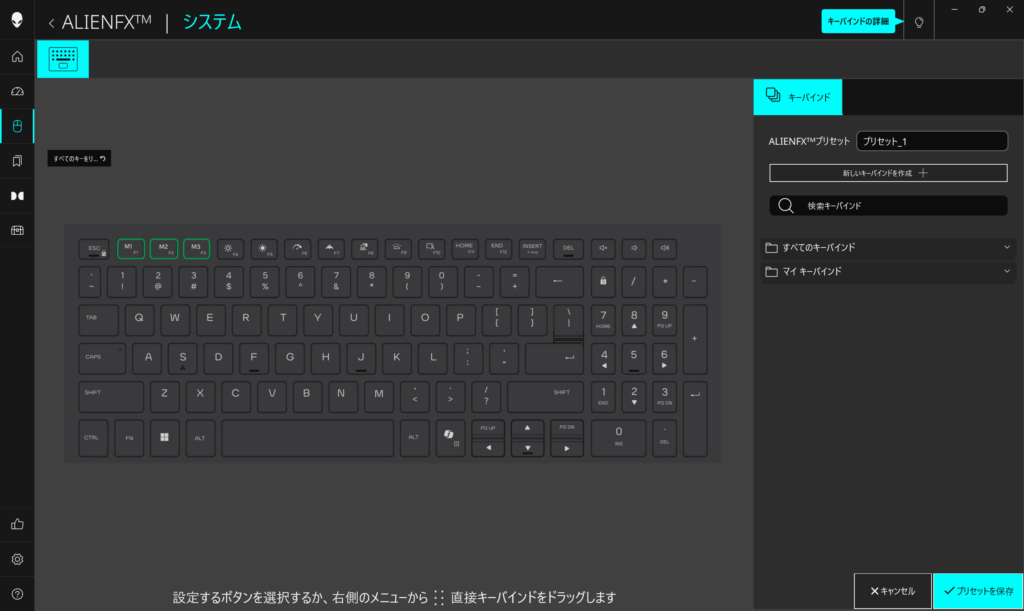Expand the すべてのキーバインド folder
Viewport: 1024px width, 611px height.
click(888, 247)
